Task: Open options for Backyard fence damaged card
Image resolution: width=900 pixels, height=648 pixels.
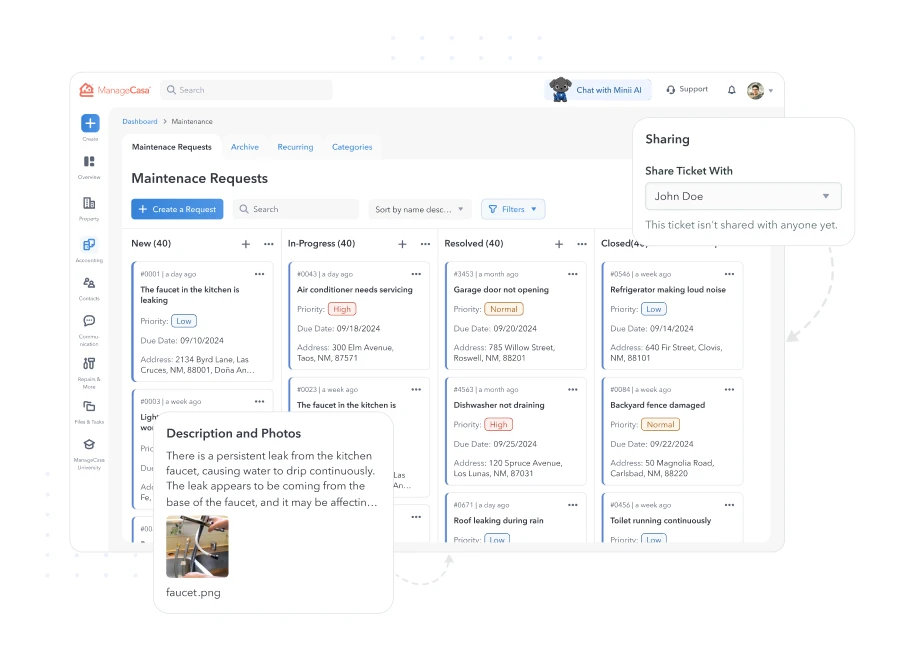Action: coord(730,390)
